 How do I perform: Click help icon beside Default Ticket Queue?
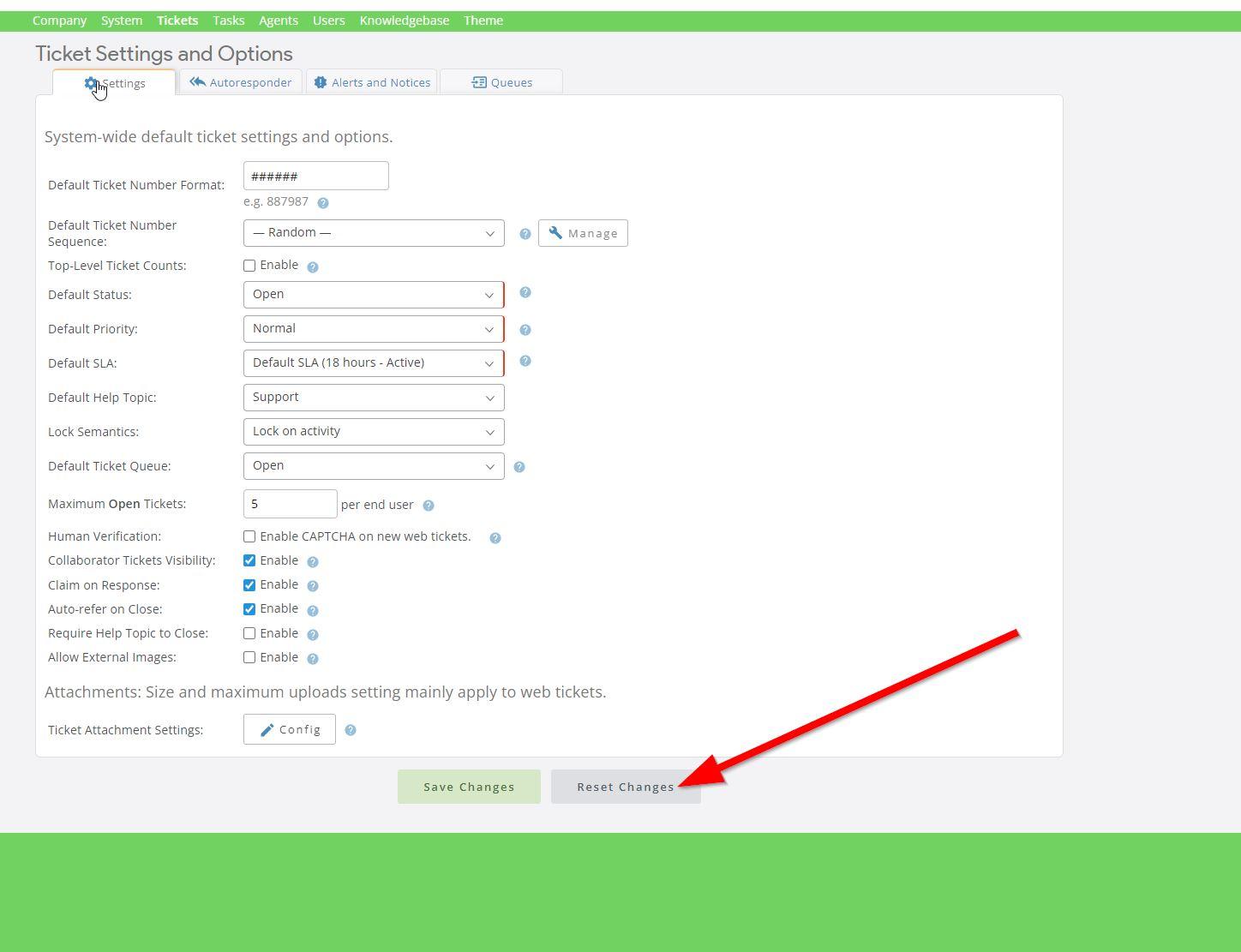tap(519, 467)
